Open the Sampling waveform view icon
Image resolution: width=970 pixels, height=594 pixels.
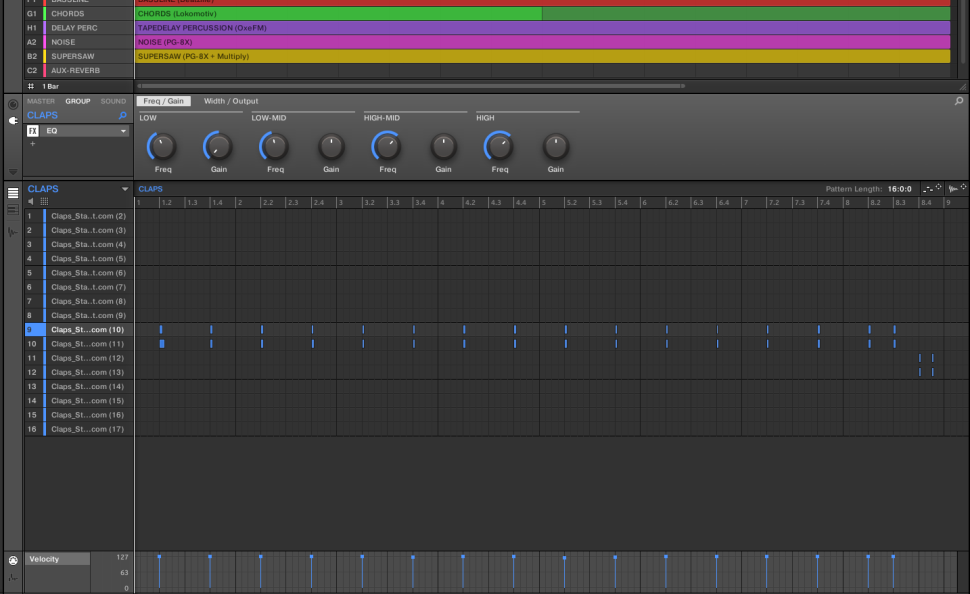tap(13, 232)
